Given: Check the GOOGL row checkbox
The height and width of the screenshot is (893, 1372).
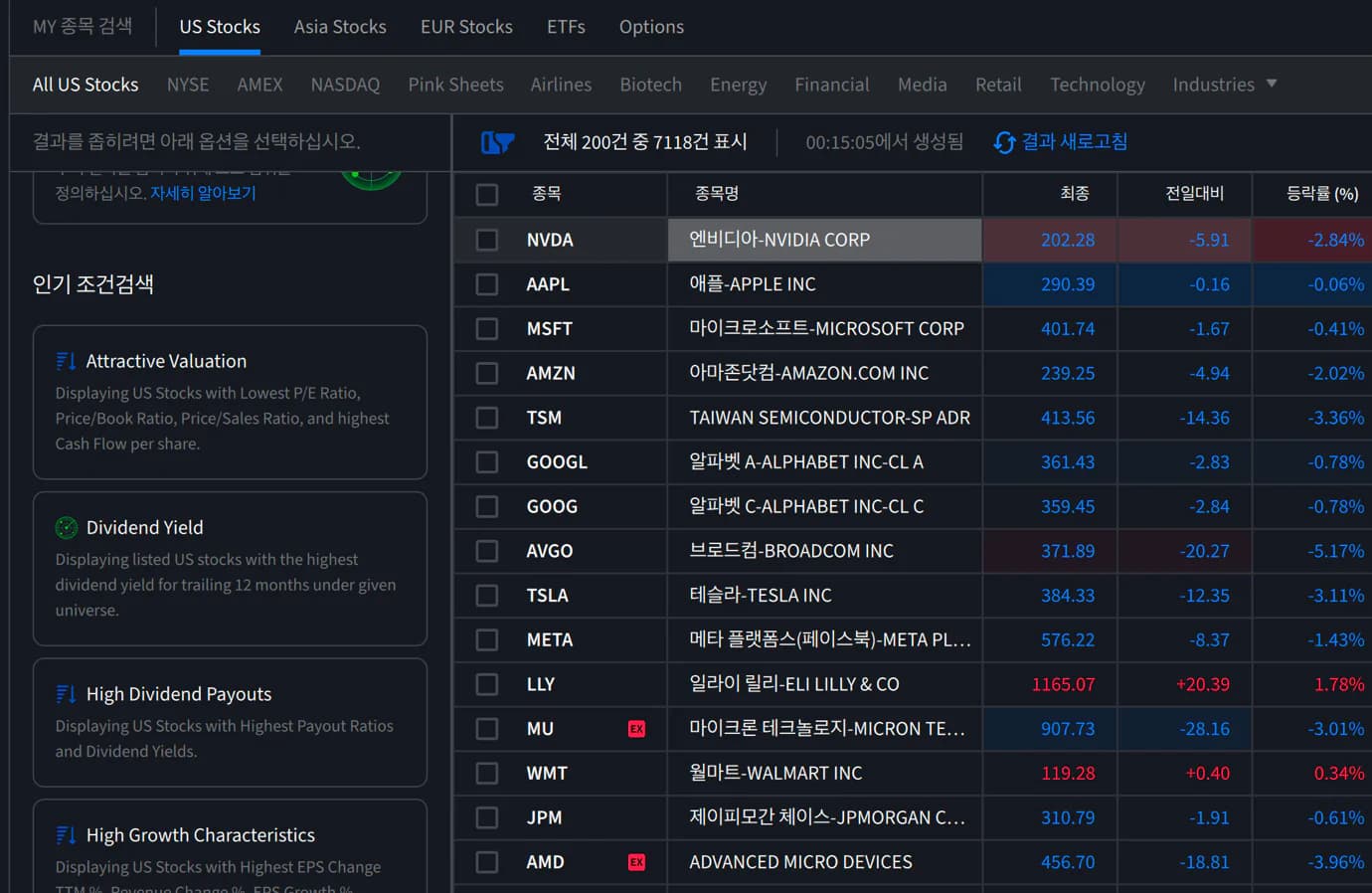Looking at the screenshot, I should [x=487, y=462].
